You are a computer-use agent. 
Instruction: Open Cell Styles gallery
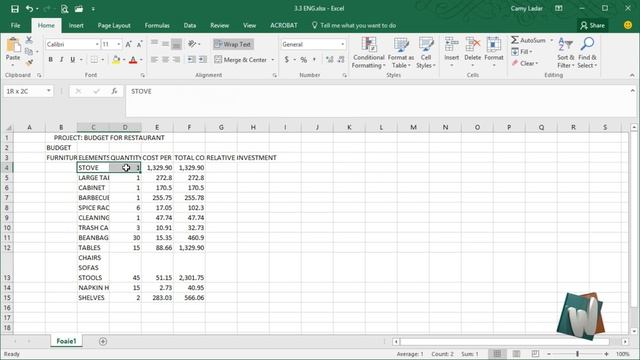coord(426,53)
